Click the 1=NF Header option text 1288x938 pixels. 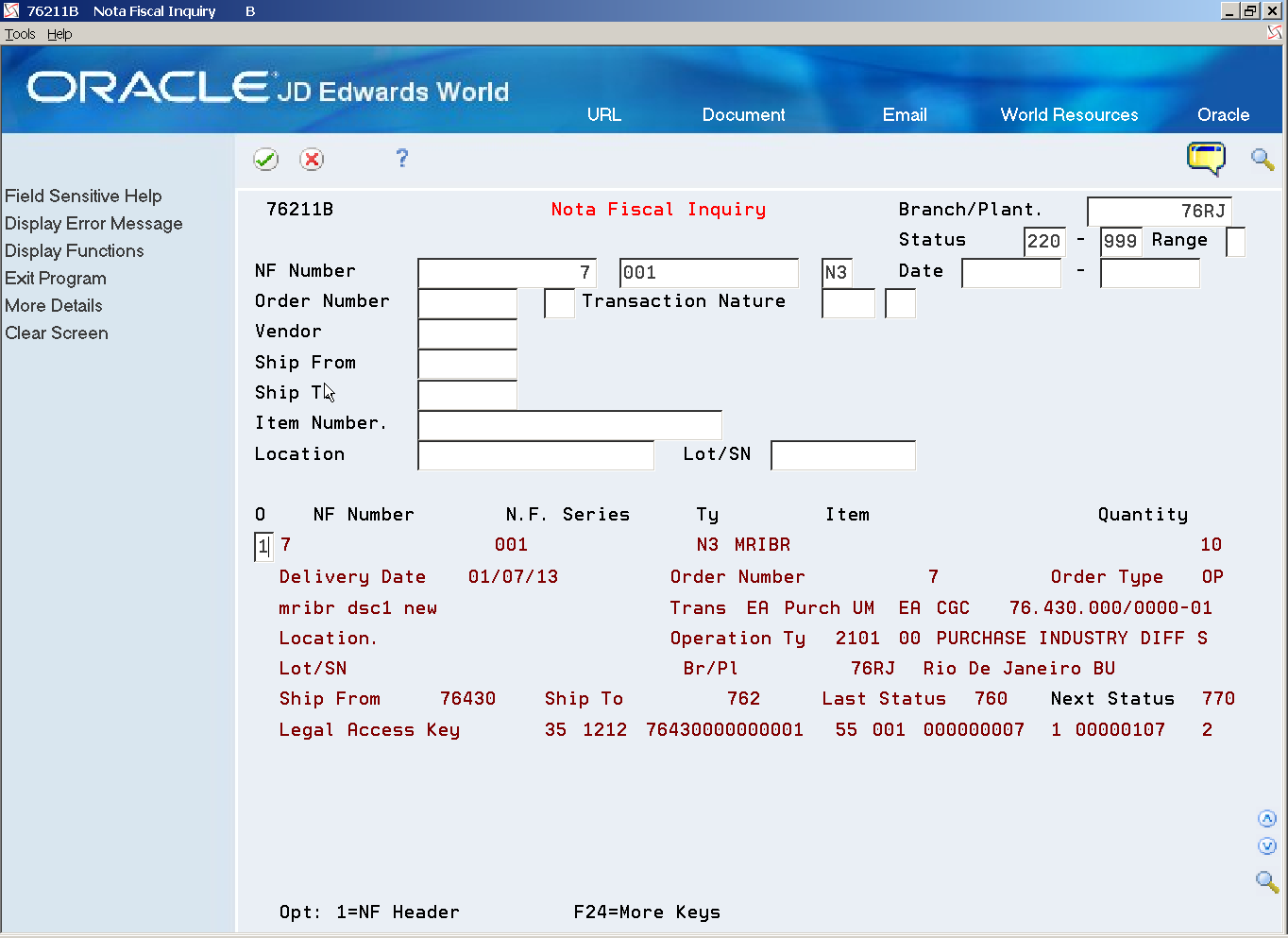(398, 912)
